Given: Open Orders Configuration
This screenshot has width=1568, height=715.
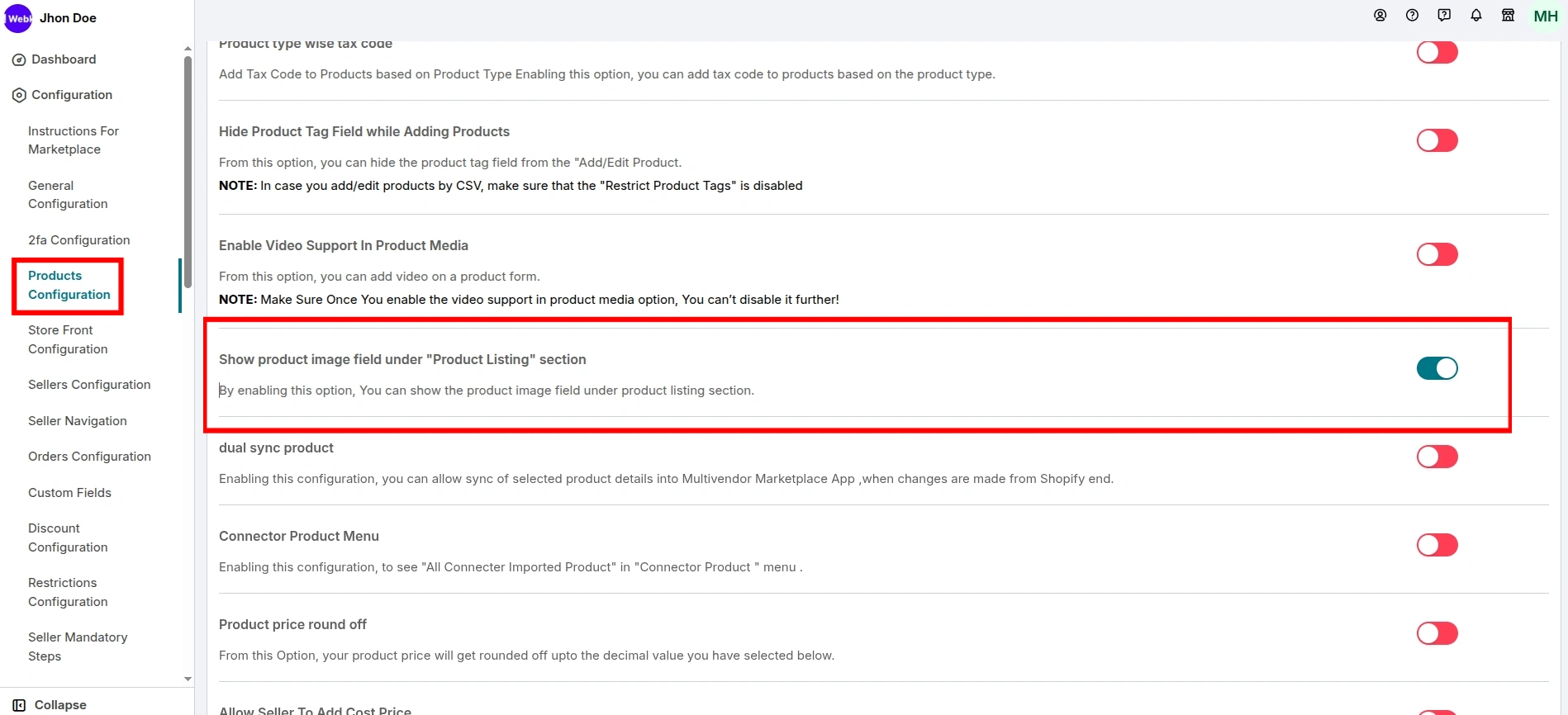Looking at the screenshot, I should 89,457.
